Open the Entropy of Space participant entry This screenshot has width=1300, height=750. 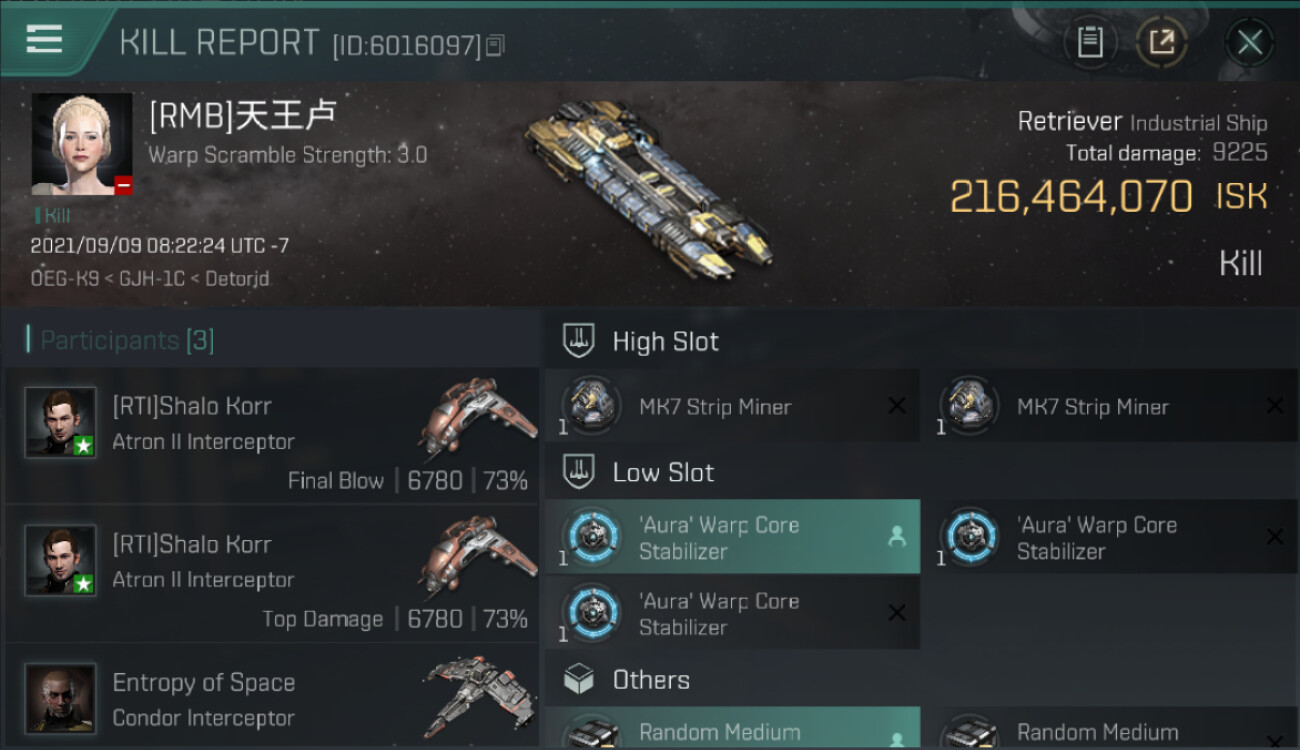point(272,697)
